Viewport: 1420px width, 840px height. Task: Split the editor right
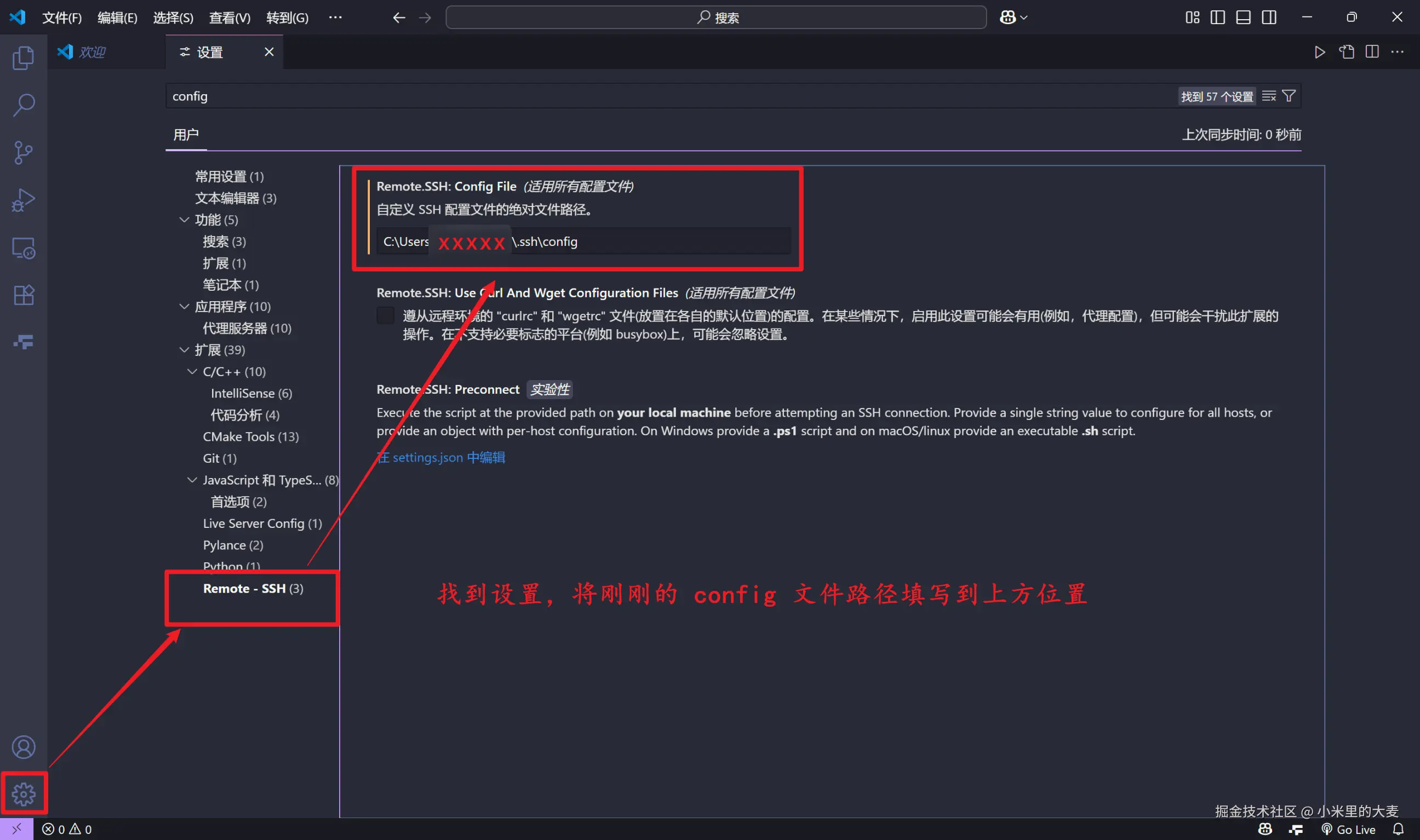1372,52
